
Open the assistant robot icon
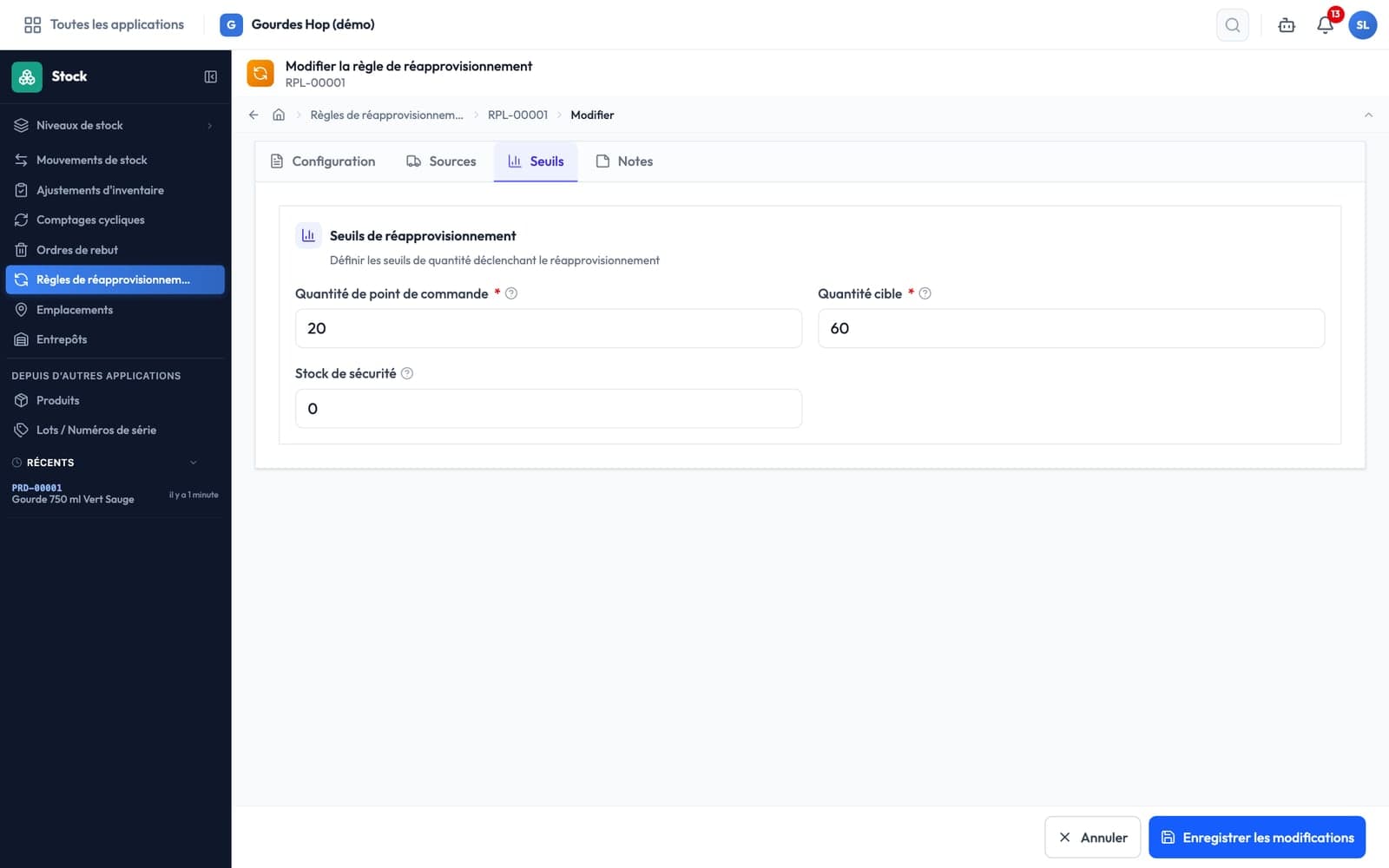(x=1287, y=25)
